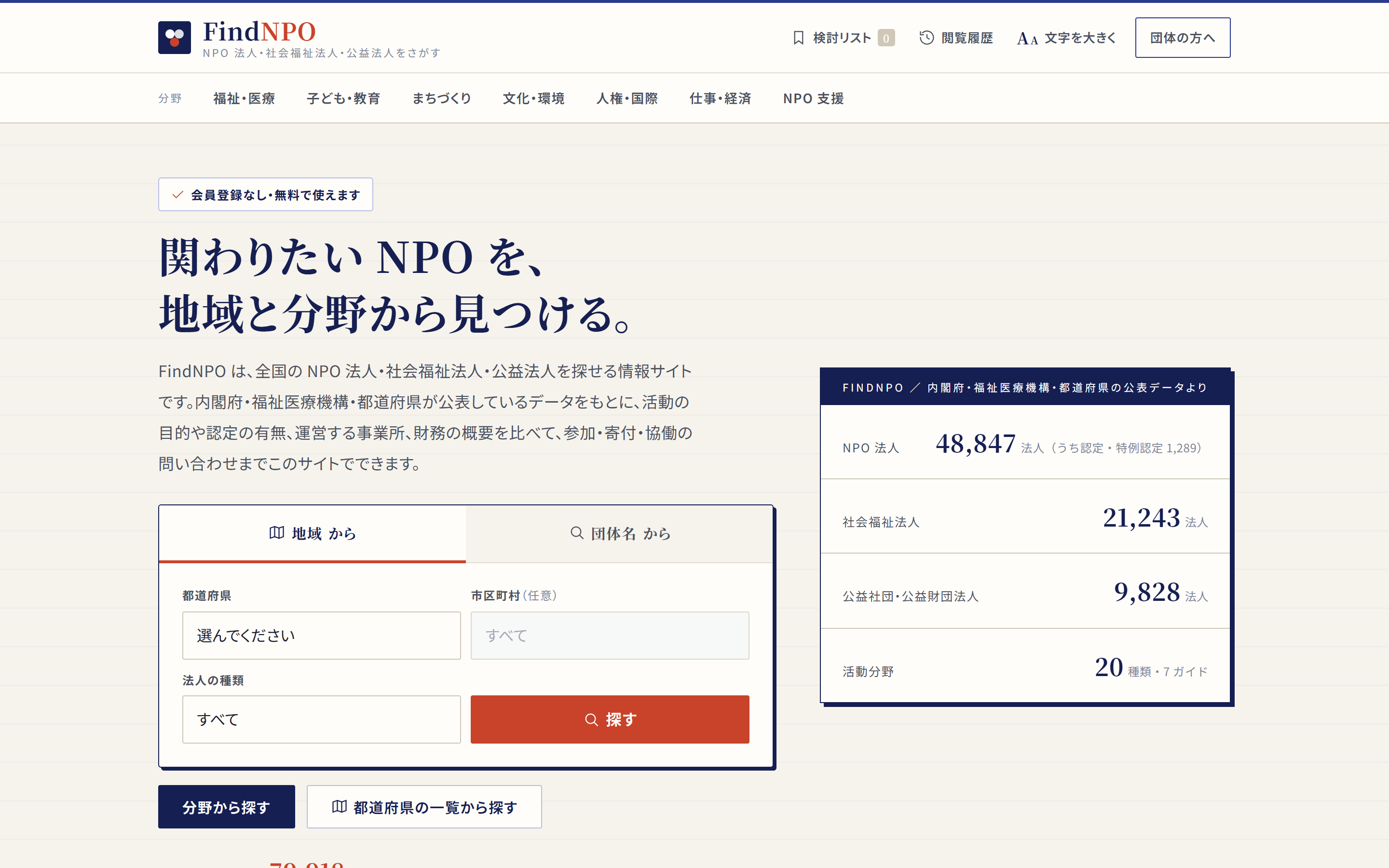This screenshot has width=1389, height=868.
Task: Open the 都道府県 dropdown
Action: point(321,636)
